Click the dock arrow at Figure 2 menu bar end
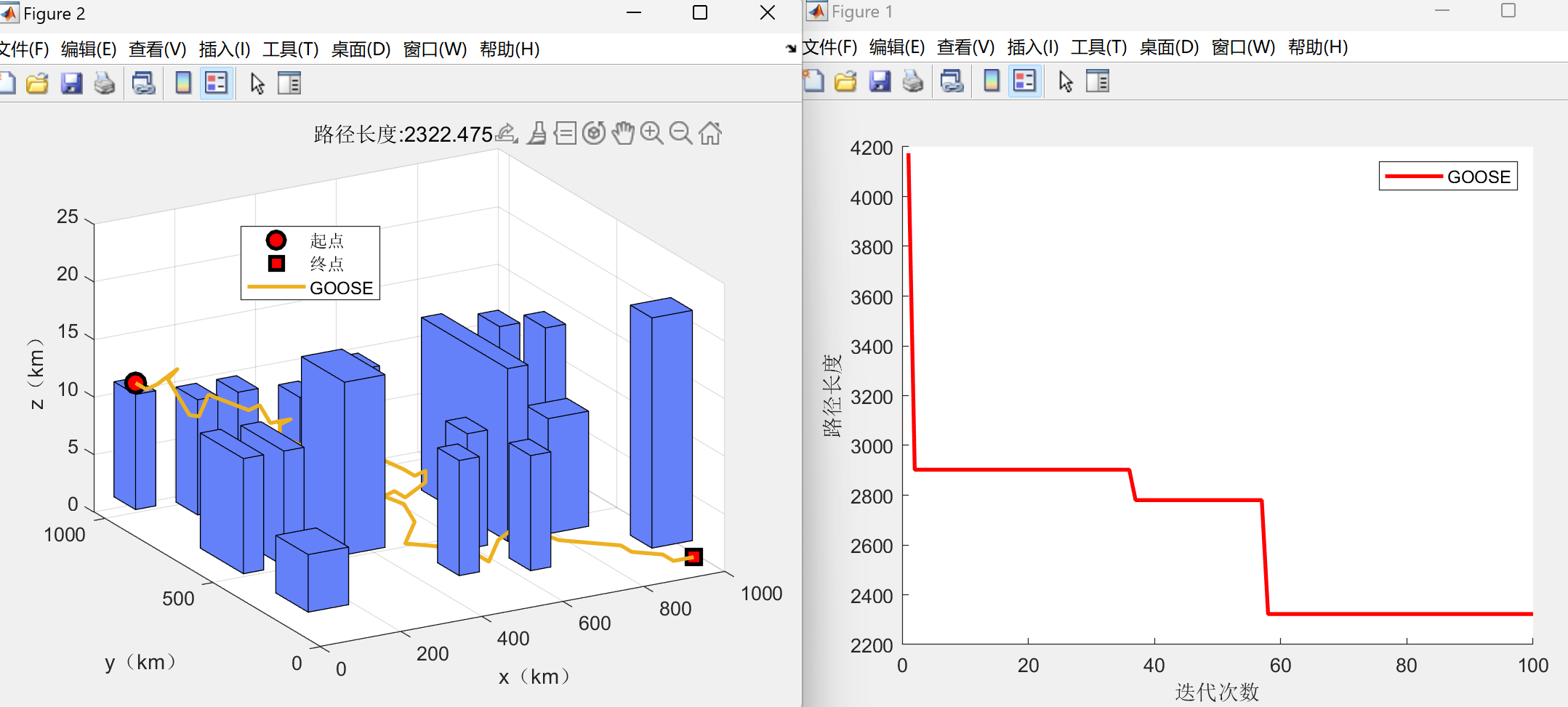This screenshot has height=707, width=1568. 791,49
